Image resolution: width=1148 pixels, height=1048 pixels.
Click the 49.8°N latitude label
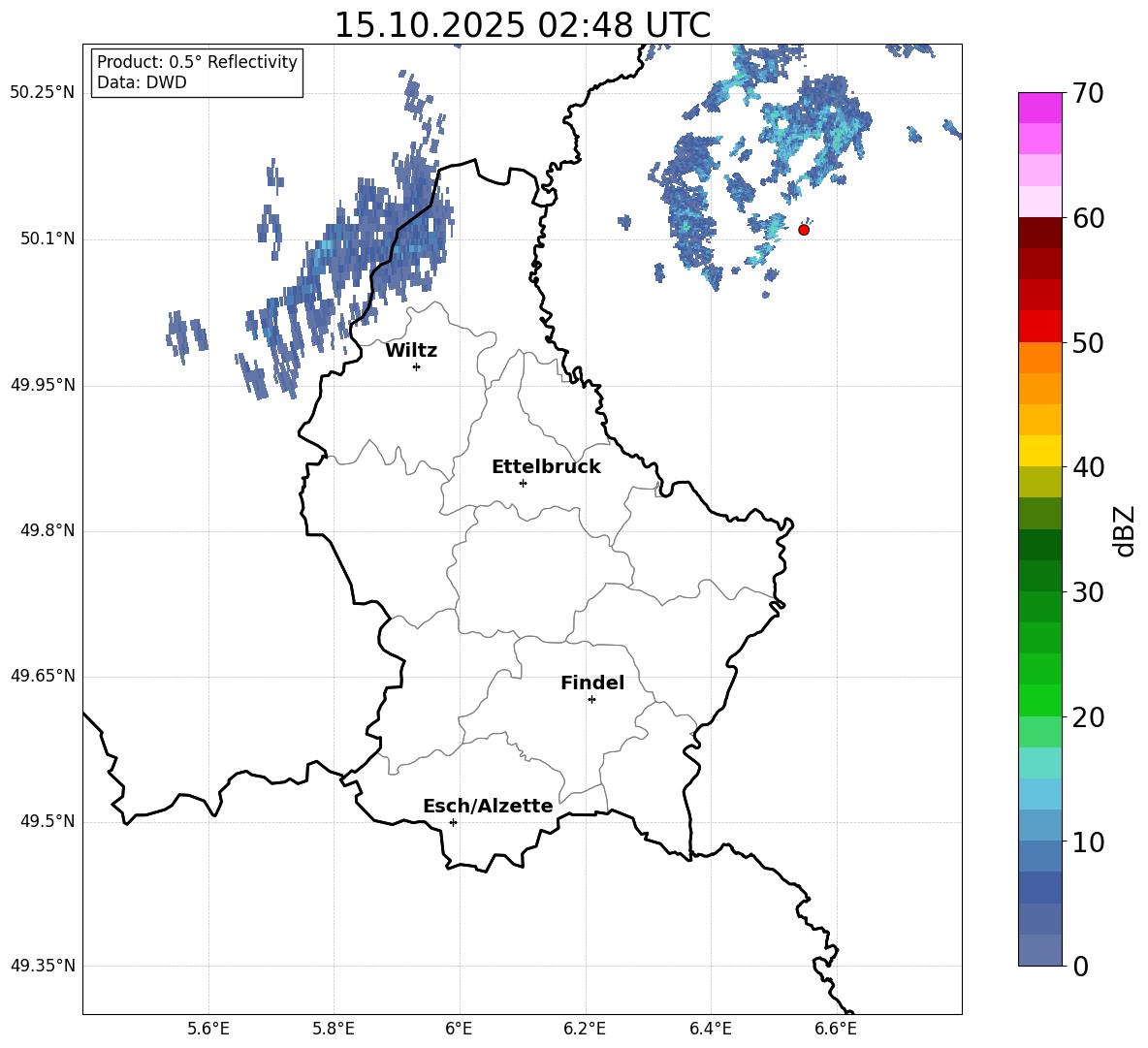[48, 530]
